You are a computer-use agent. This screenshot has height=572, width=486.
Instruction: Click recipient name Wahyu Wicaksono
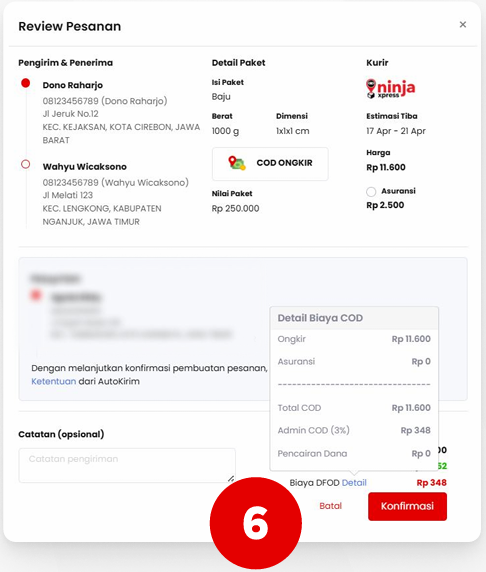coord(85,167)
